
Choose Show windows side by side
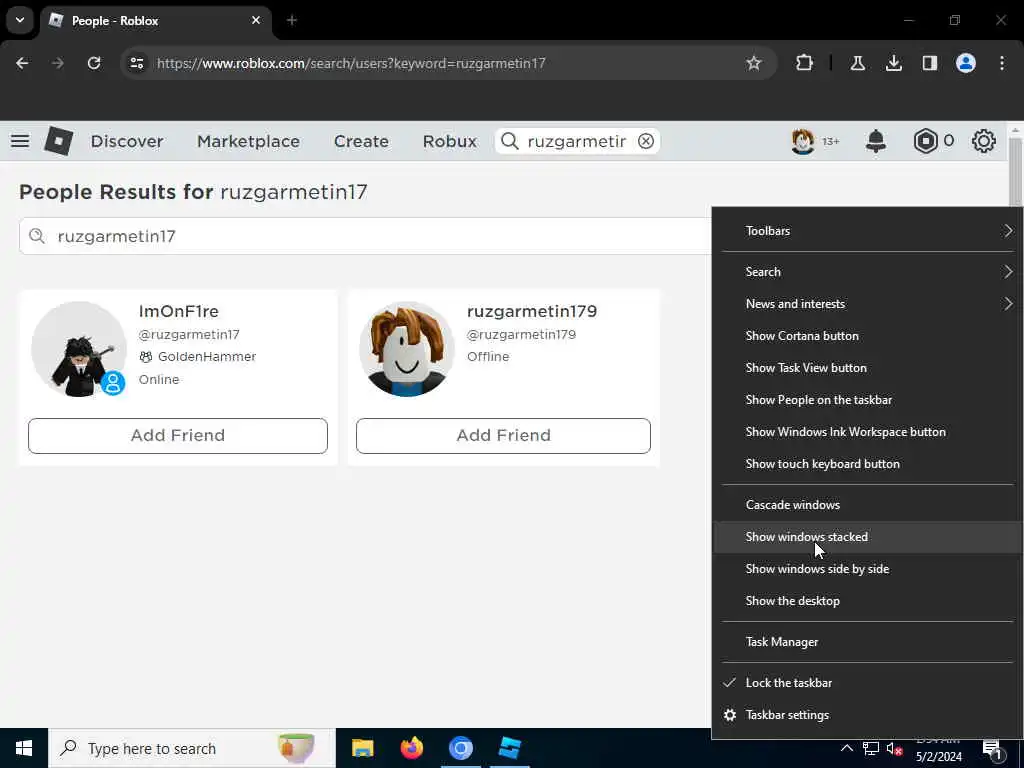(x=868, y=569)
